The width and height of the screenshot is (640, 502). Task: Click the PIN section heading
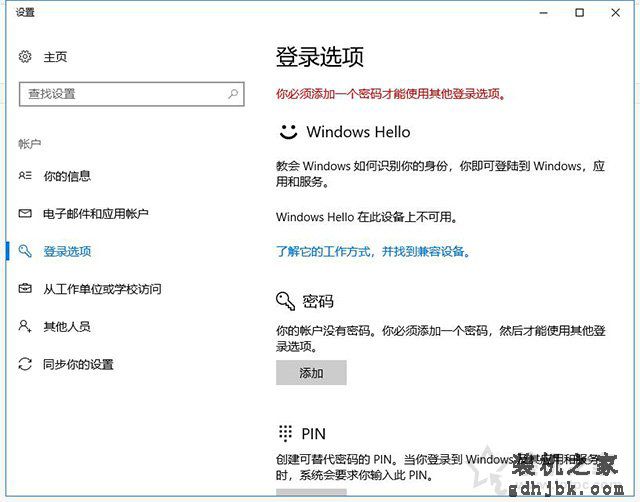(x=313, y=433)
